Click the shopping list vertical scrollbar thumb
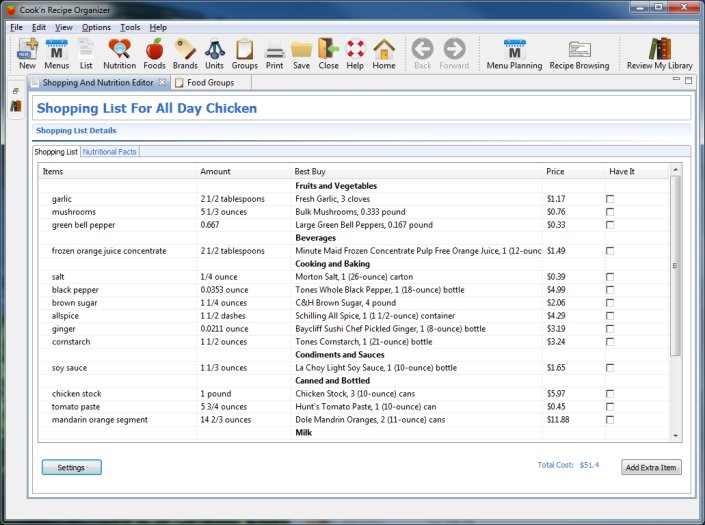The image size is (705, 525). [x=675, y=266]
